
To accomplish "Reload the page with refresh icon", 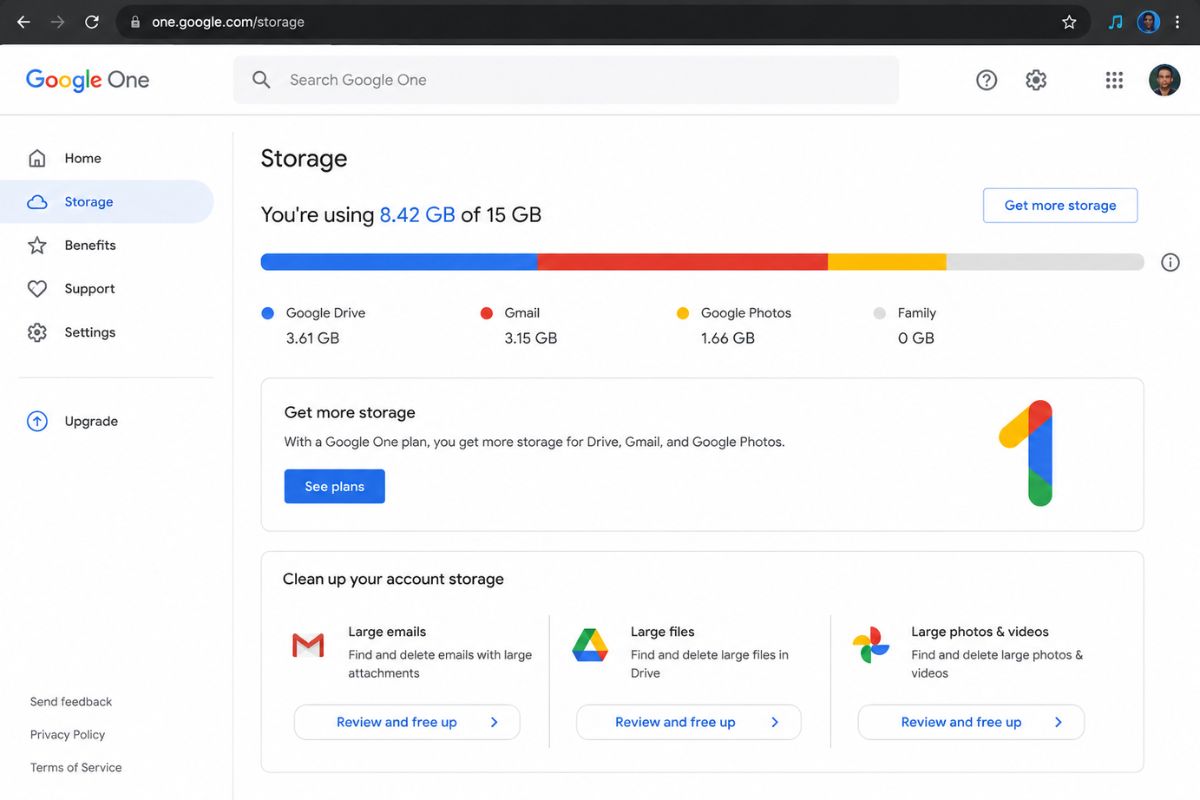I will [x=92, y=22].
